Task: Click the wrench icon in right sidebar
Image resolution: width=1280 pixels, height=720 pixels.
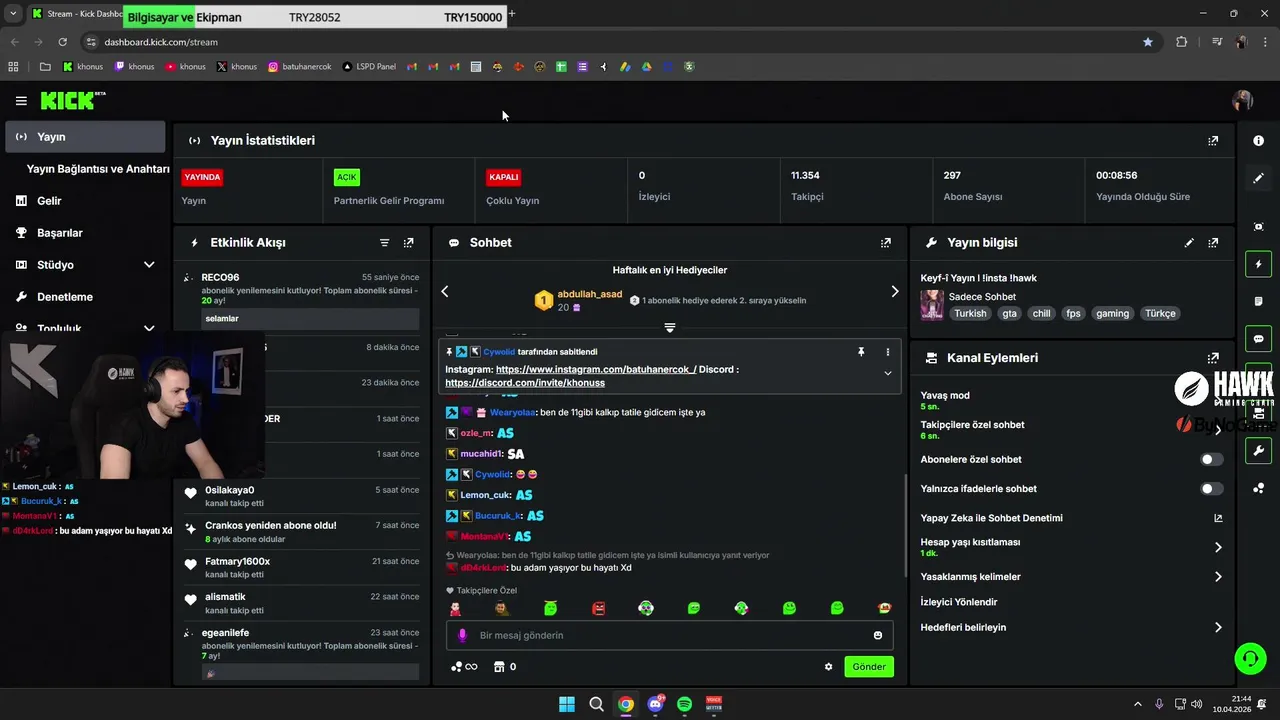Action: click(1258, 451)
